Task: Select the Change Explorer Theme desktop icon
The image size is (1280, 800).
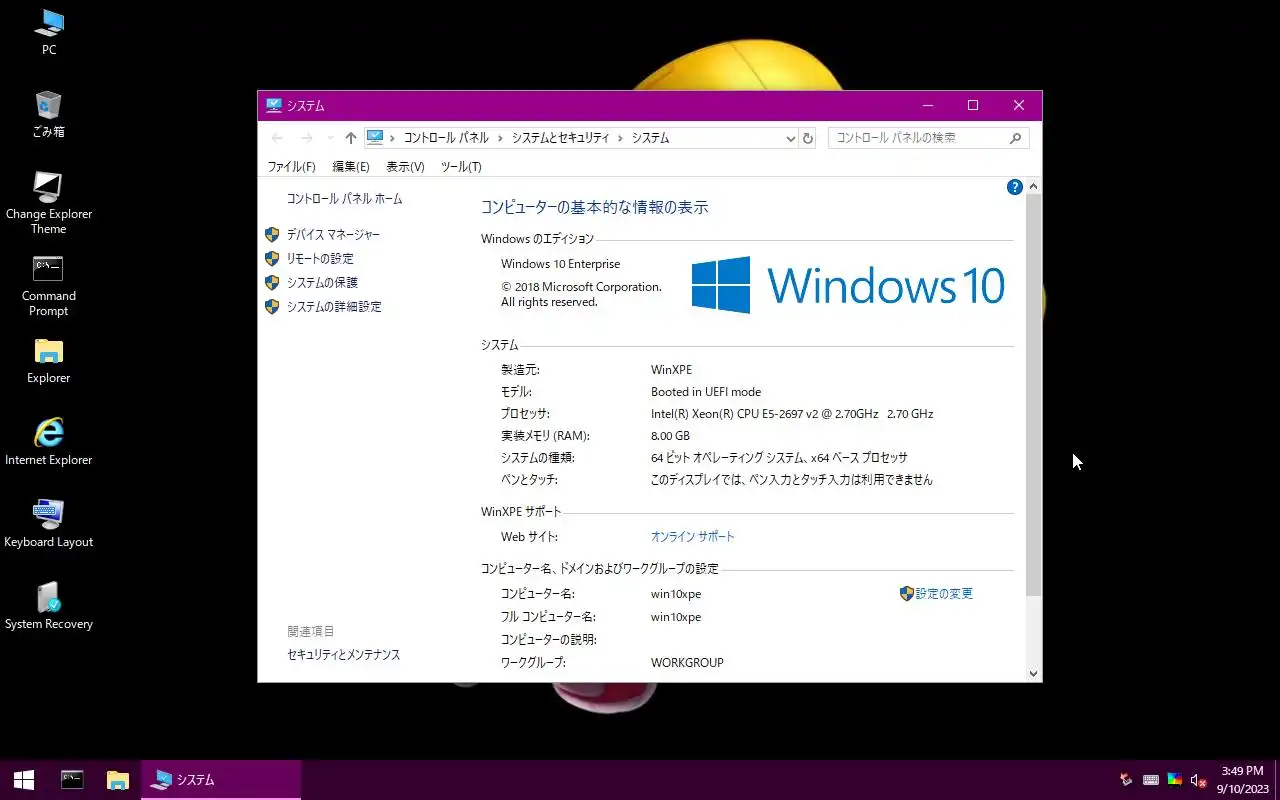Action: click(x=48, y=203)
